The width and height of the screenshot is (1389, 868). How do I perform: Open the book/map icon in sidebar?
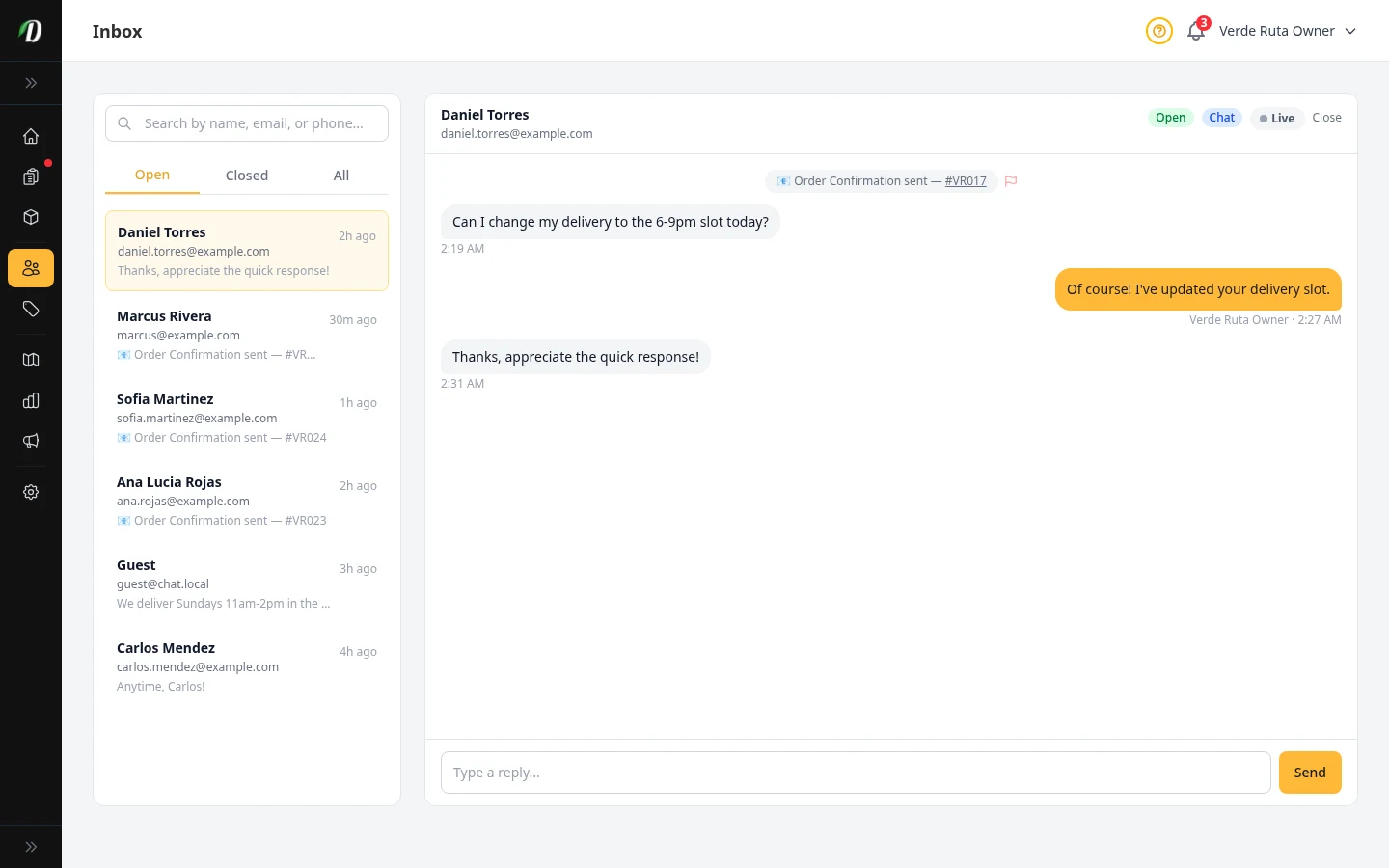pyautogui.click(x=31, y=360)
